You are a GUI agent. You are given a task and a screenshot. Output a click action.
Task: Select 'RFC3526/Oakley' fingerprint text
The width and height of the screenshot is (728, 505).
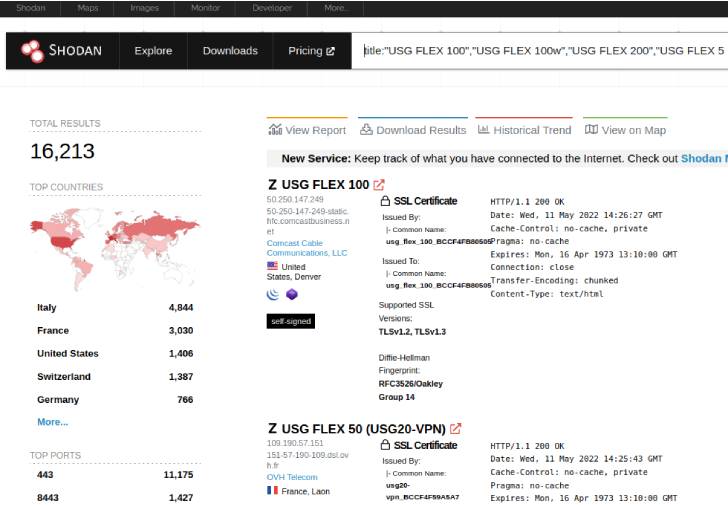coord(410,383)
